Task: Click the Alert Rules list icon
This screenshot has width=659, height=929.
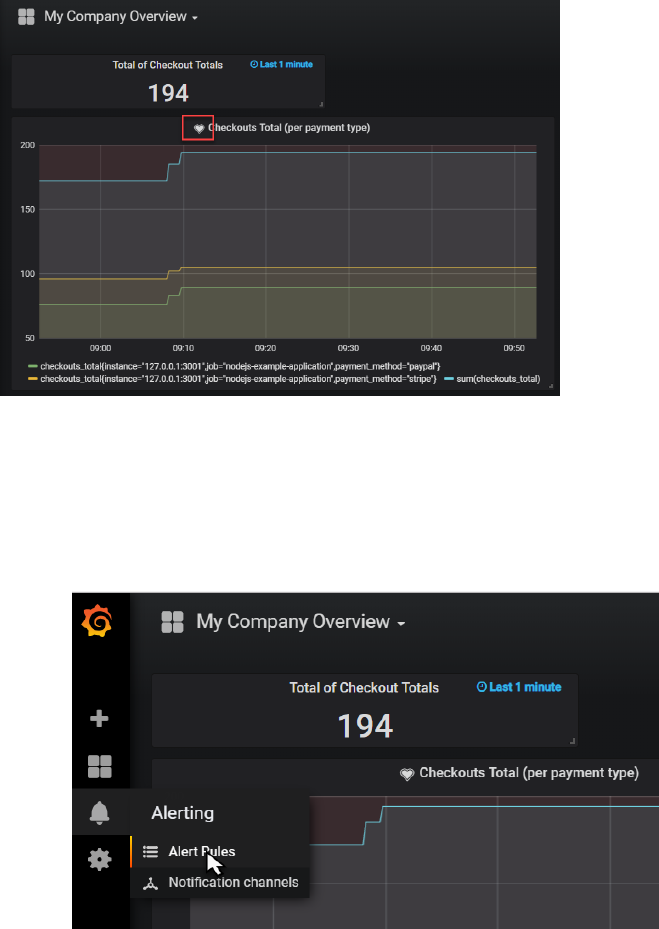Action: pyautogui.click(x=151, y=851)
